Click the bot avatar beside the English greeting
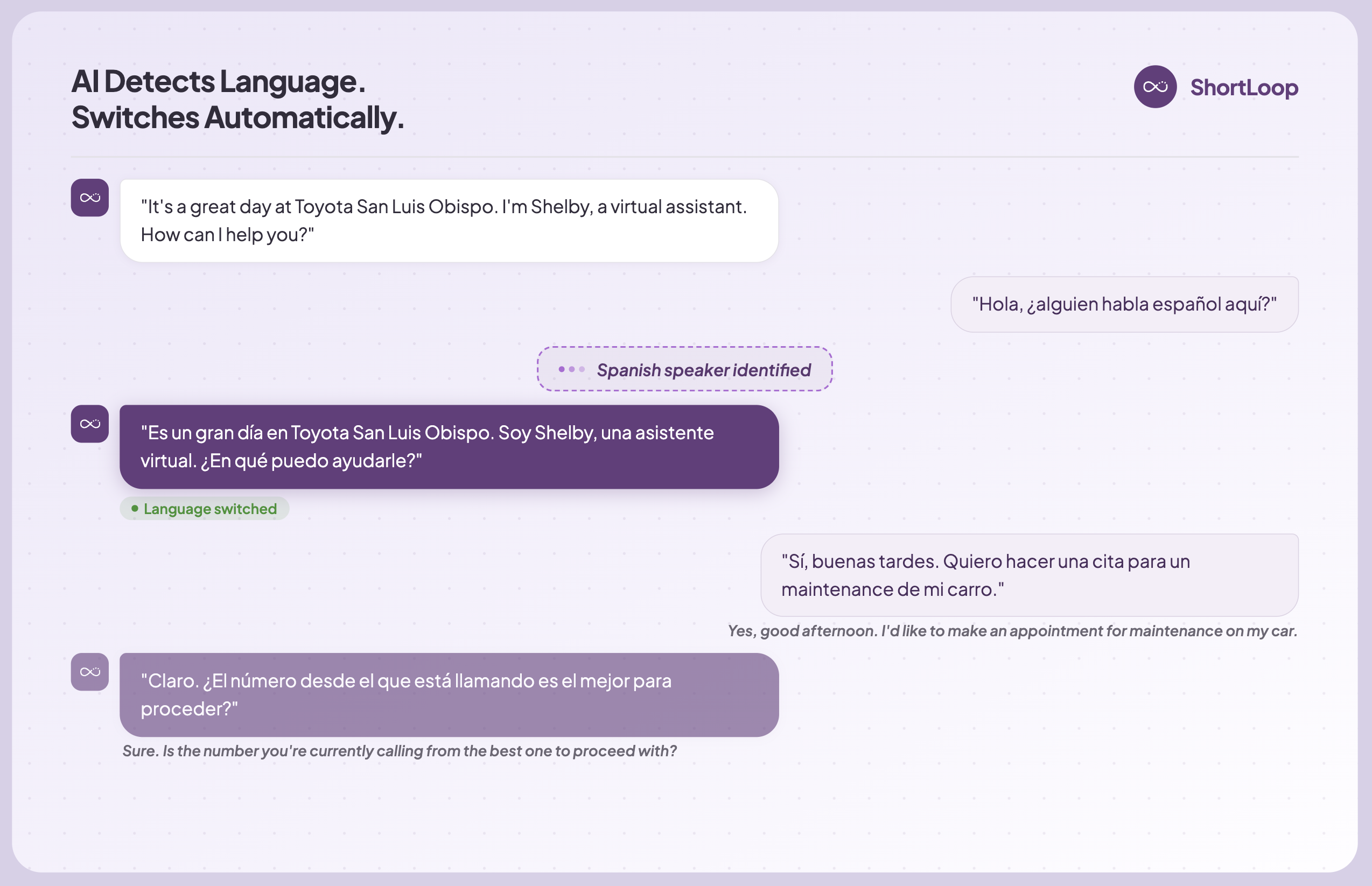This screenshot has height=886, width=1372. pos(90,198)
